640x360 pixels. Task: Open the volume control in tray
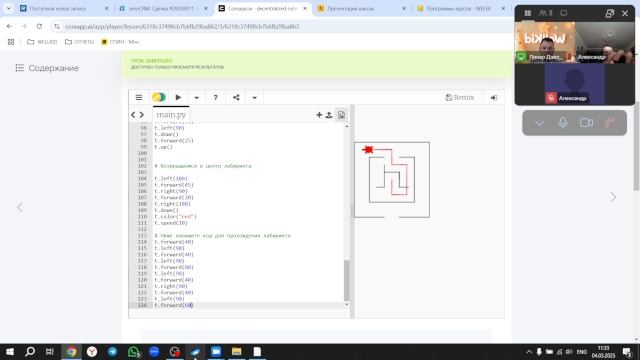click(569, 352)
